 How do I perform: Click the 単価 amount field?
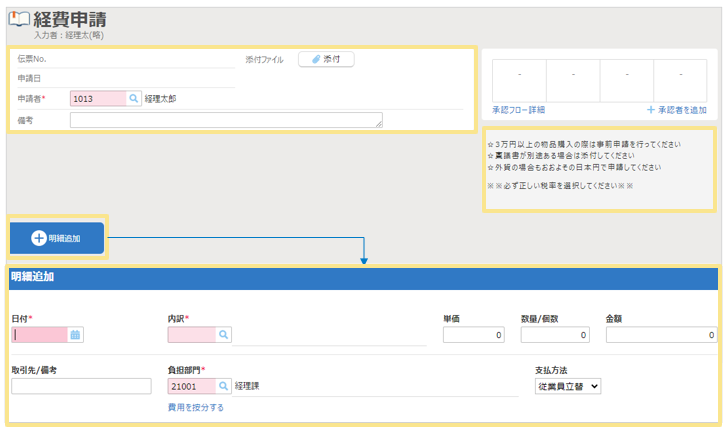473,336
